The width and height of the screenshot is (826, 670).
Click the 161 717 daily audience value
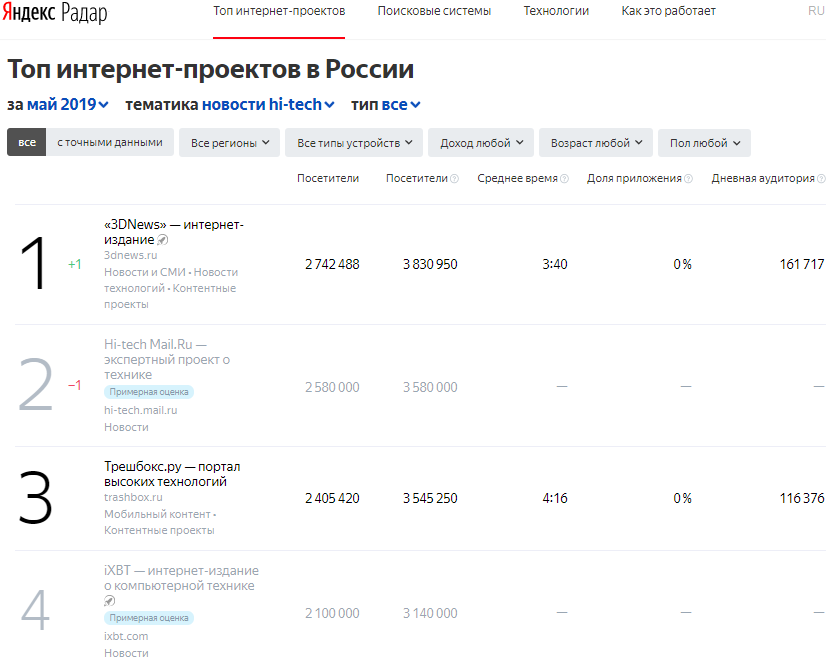pos(802,264)
